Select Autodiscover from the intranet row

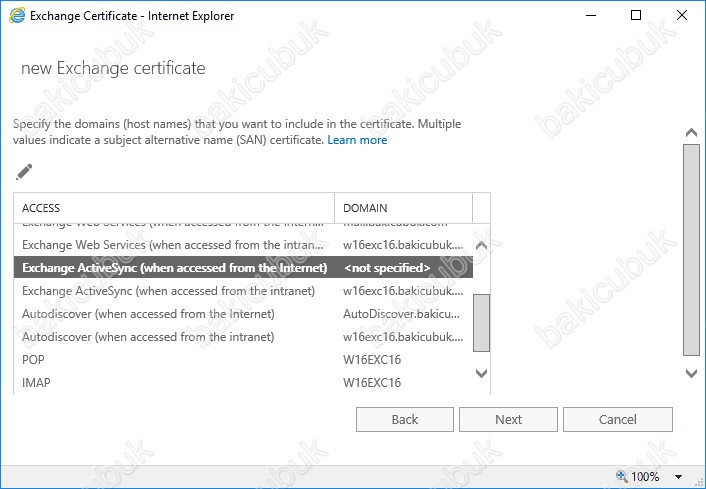coord(243,337)
